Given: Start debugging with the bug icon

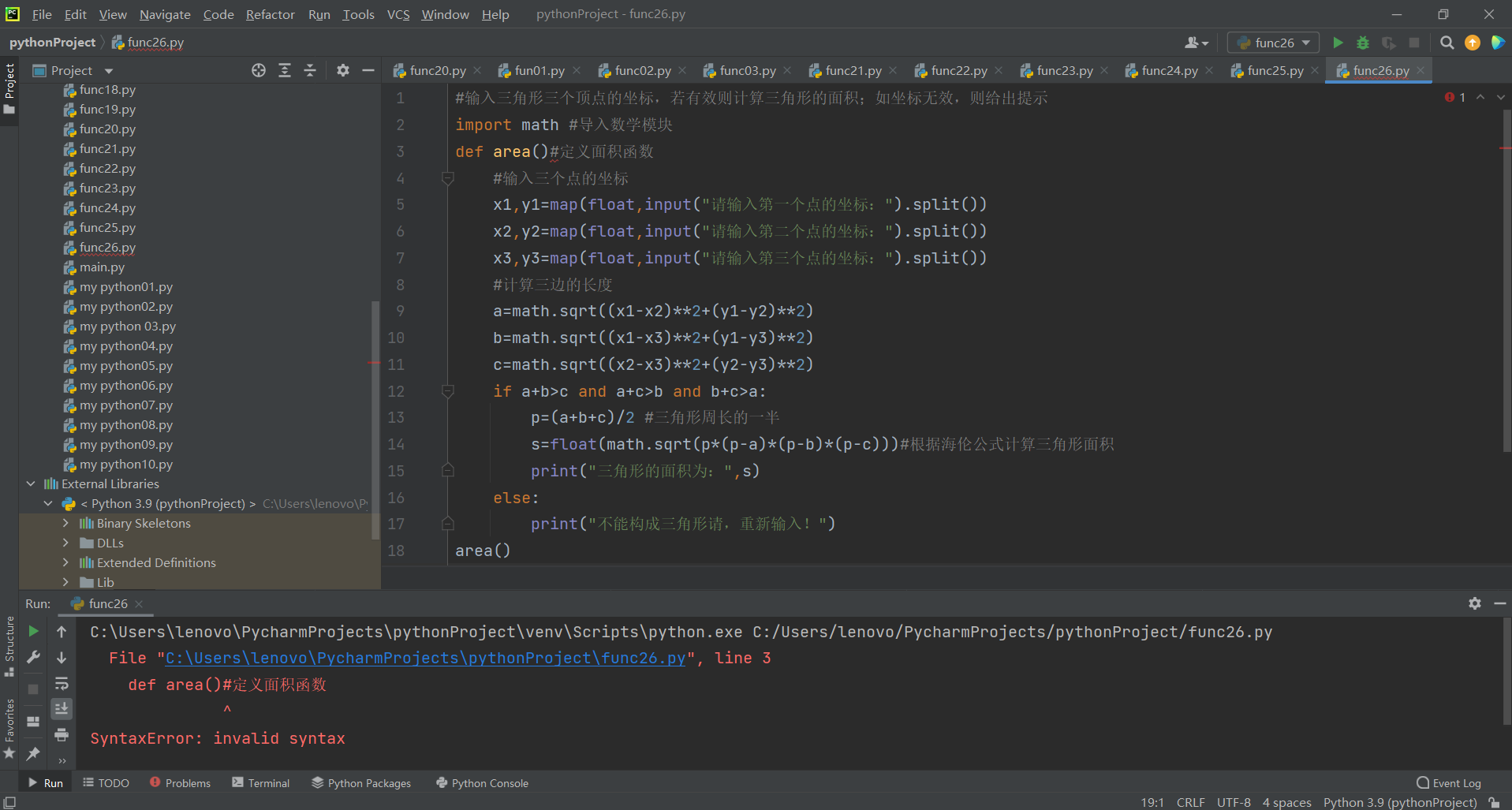Looking at the screenshot, I should click(1363, 43).
